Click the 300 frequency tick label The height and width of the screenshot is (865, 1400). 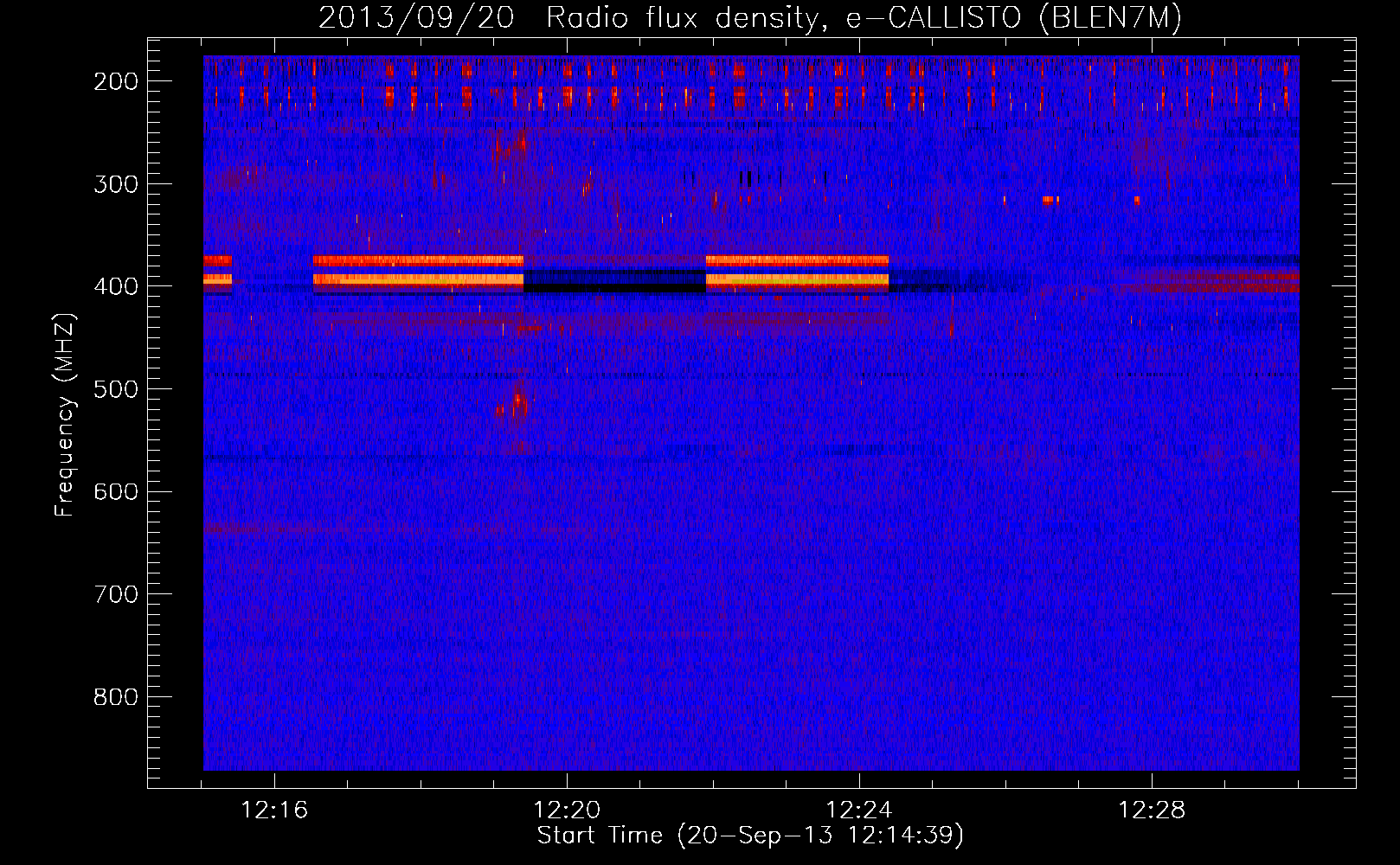click(x=116, y=184)
